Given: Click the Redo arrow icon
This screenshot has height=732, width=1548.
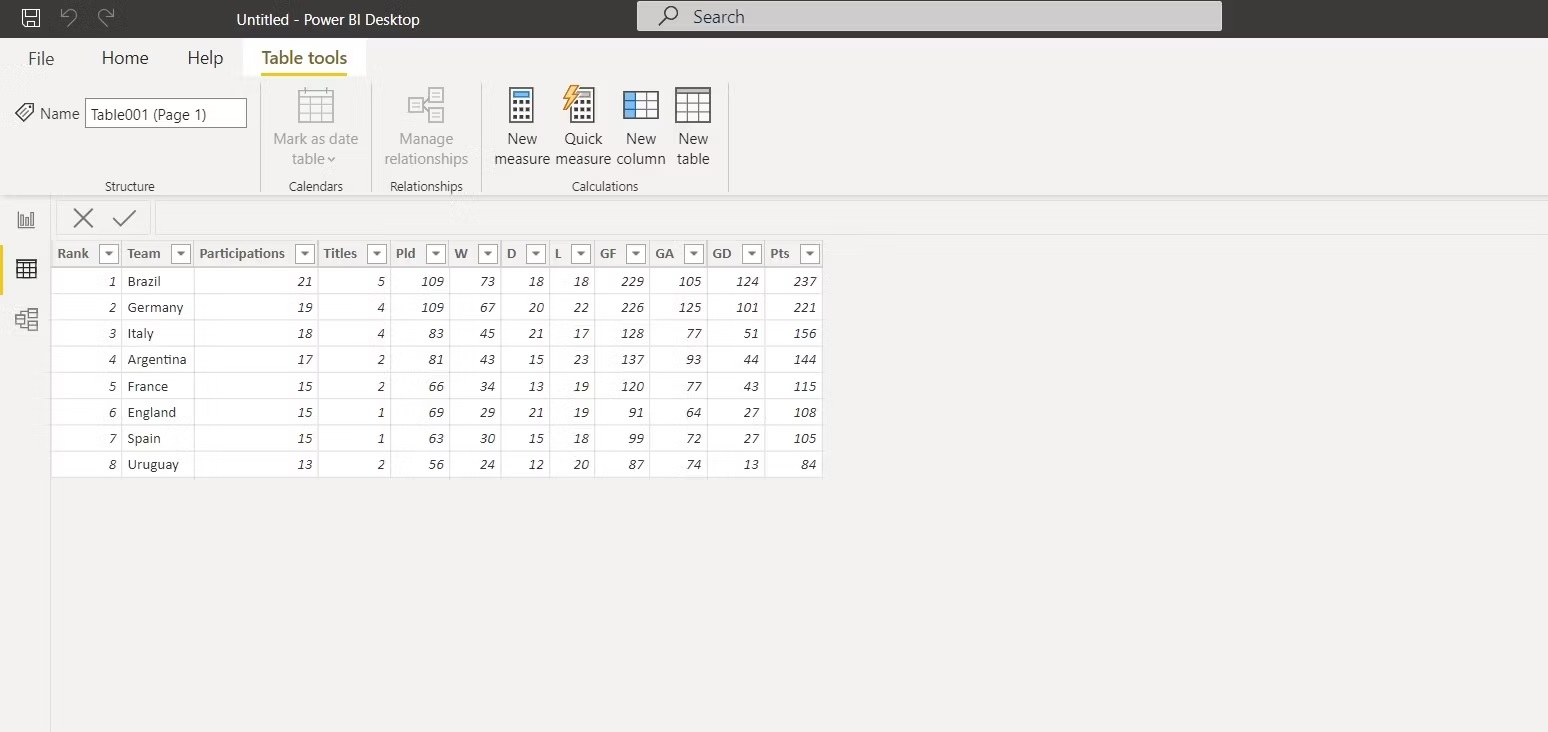Looking at the screenshot, I should tap(106, 17).
